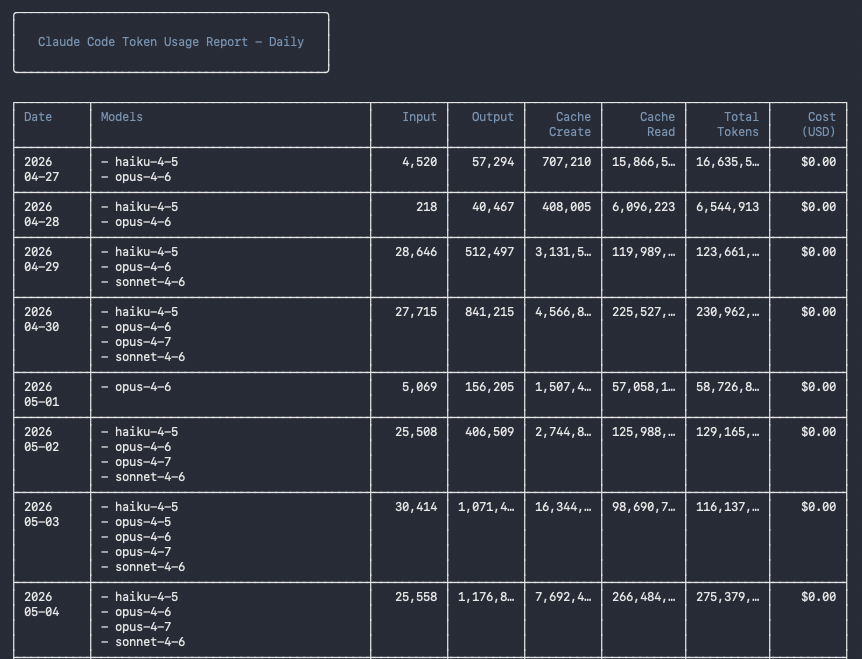Click input value 25,558
862x659 pixels.
click(x=416, y=597)
